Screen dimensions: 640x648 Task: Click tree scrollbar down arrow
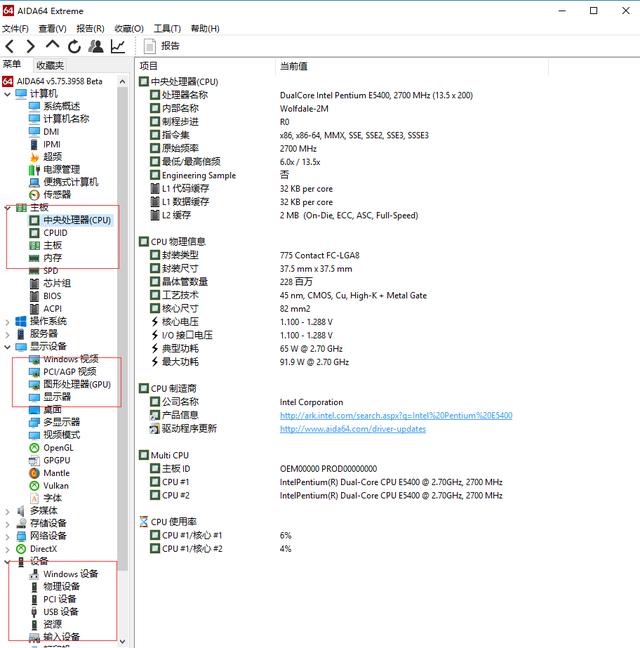(x=122, y=641)
